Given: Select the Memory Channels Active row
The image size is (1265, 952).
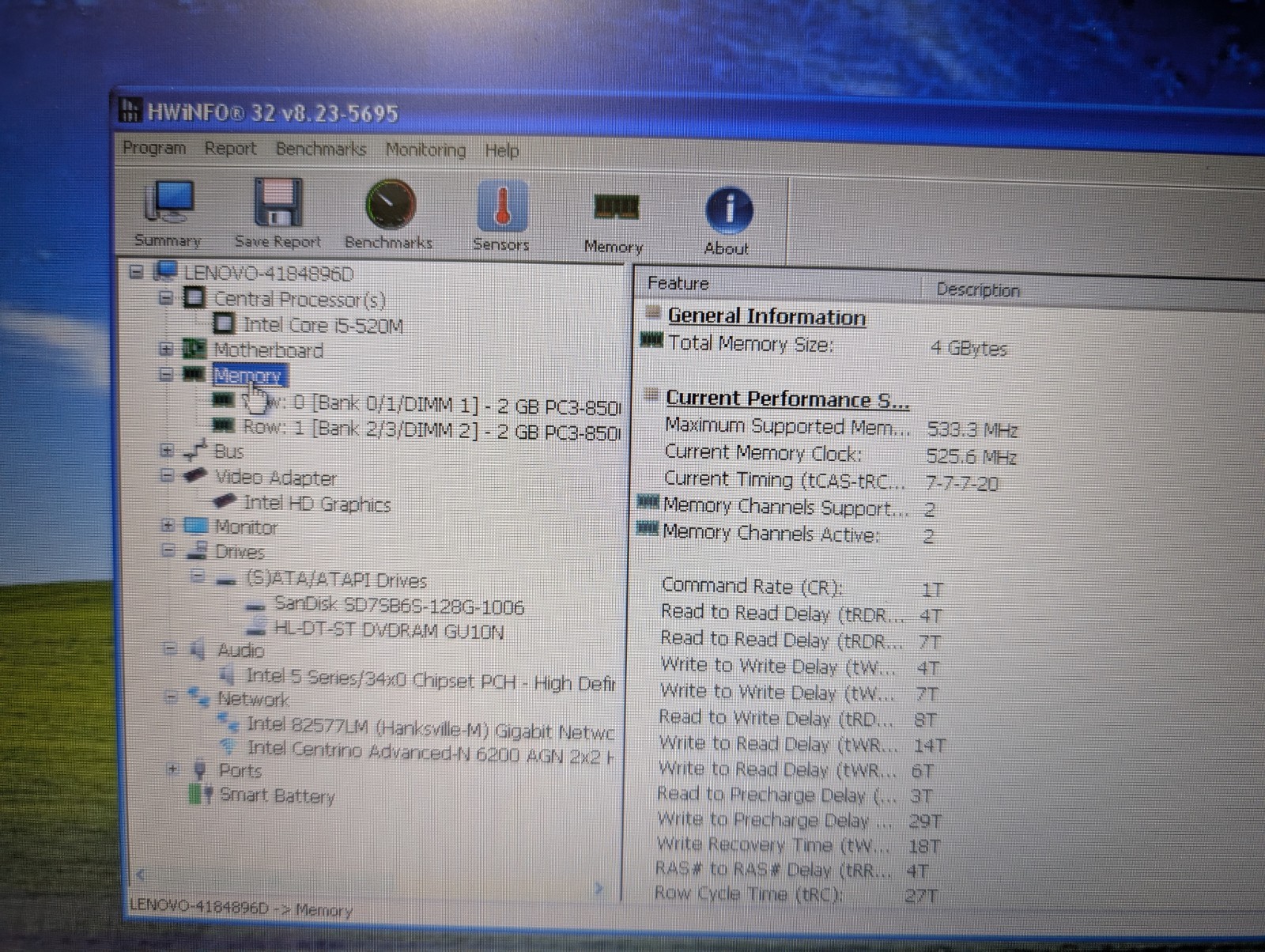Looking at the screenshot, I should (x=787, y=535).
